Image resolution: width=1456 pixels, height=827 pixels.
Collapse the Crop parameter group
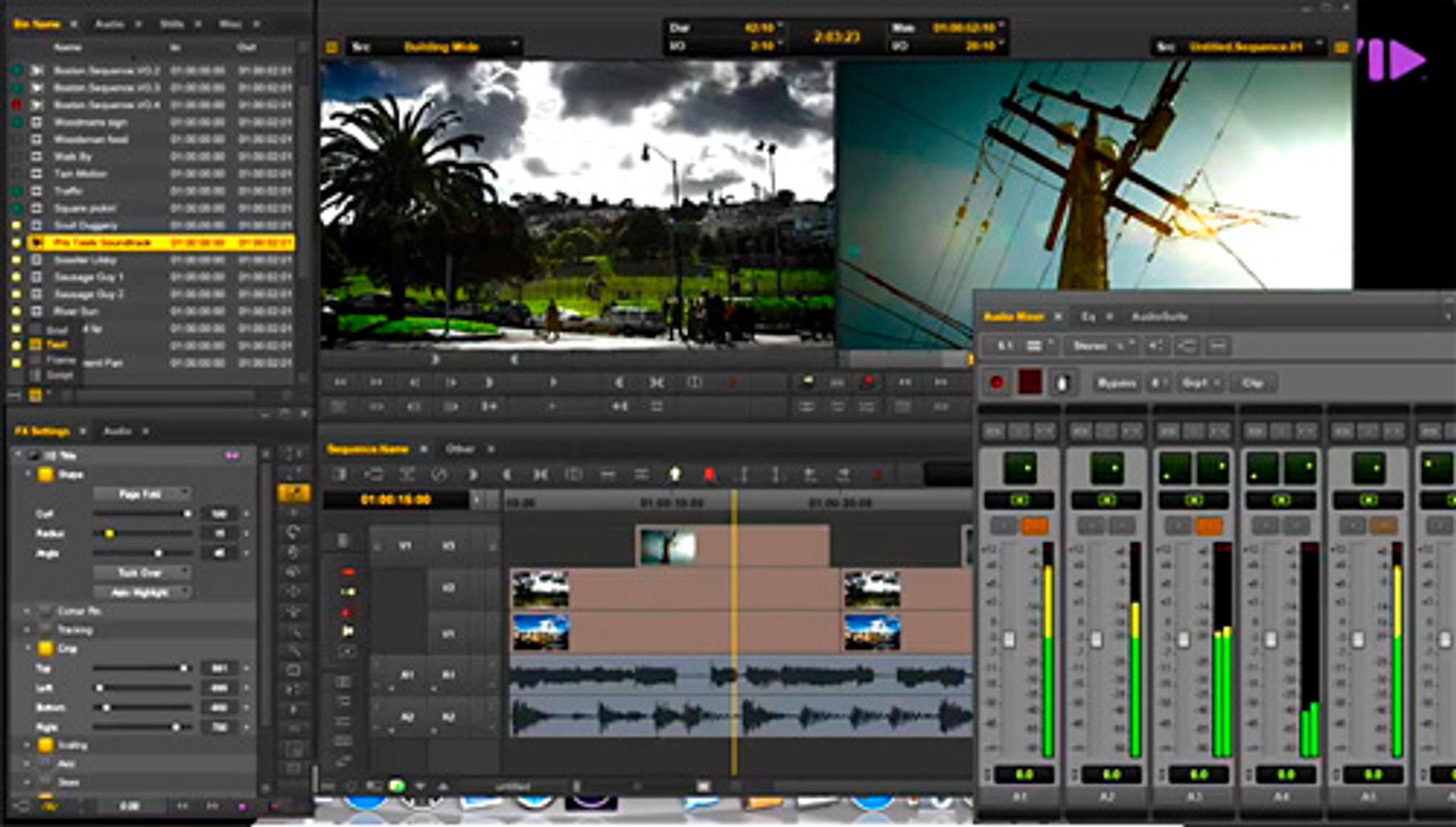click(x=28, y=648)
